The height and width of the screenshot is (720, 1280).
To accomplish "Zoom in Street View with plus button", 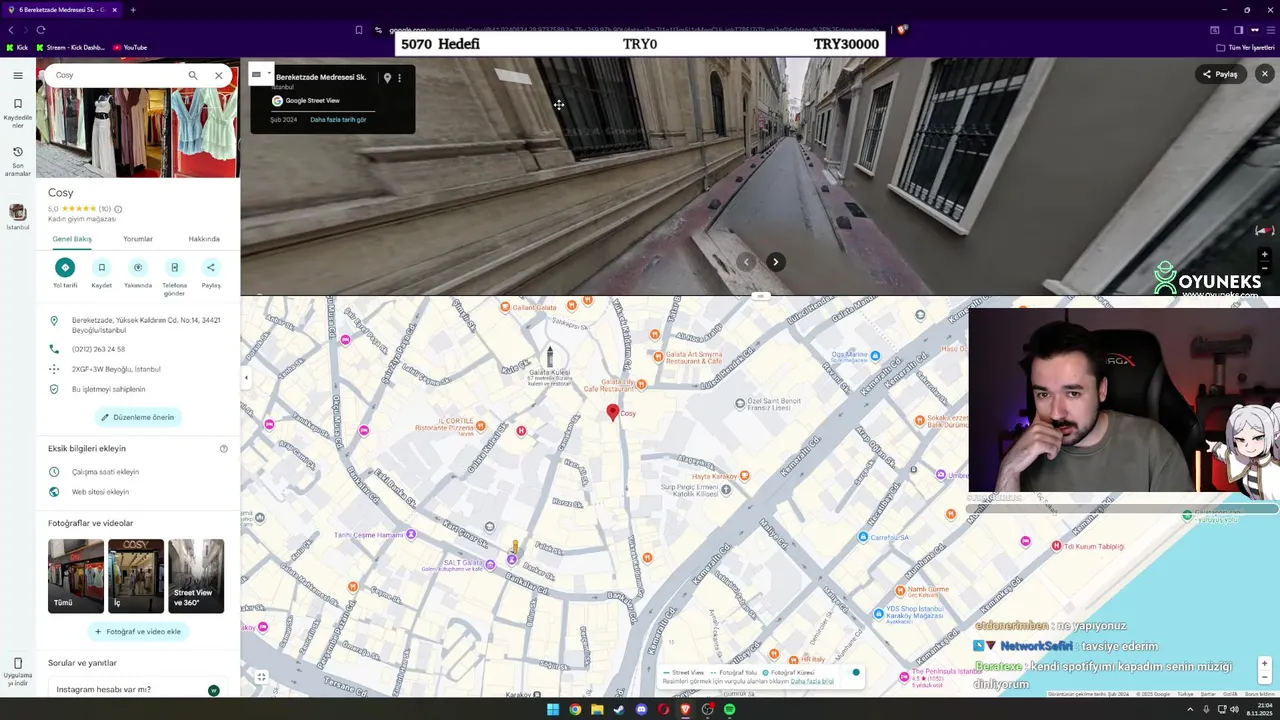I will click(x=1264, y=254).
